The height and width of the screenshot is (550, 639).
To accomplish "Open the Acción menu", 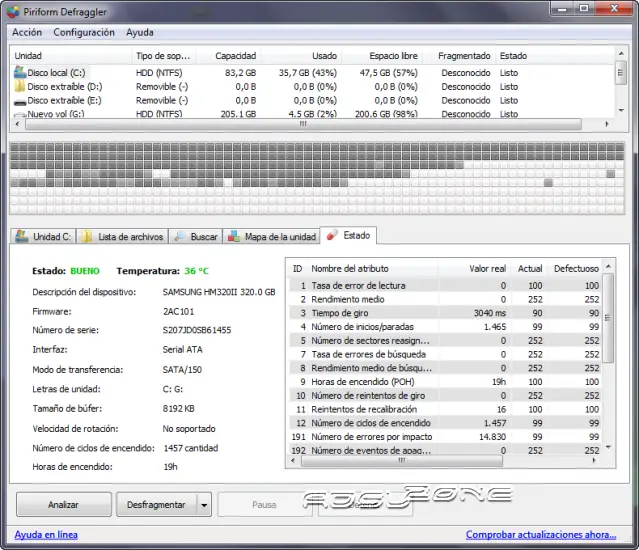I will (27, 32).
